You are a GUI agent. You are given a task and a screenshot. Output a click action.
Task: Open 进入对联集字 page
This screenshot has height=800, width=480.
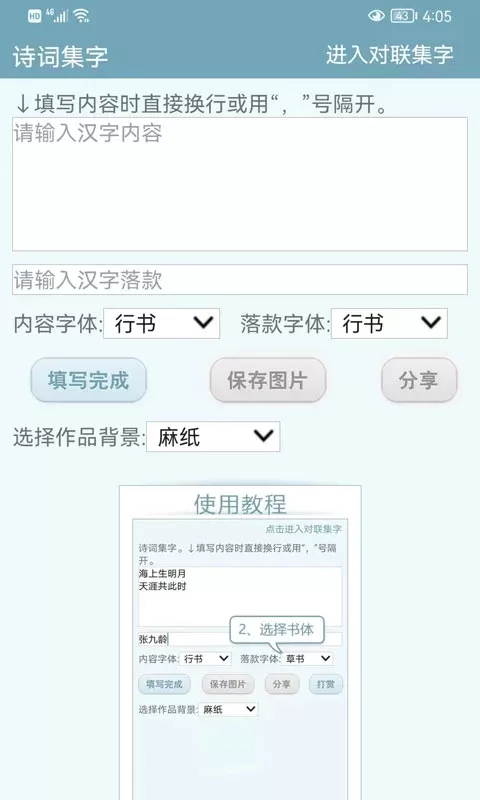coord(390,55)
